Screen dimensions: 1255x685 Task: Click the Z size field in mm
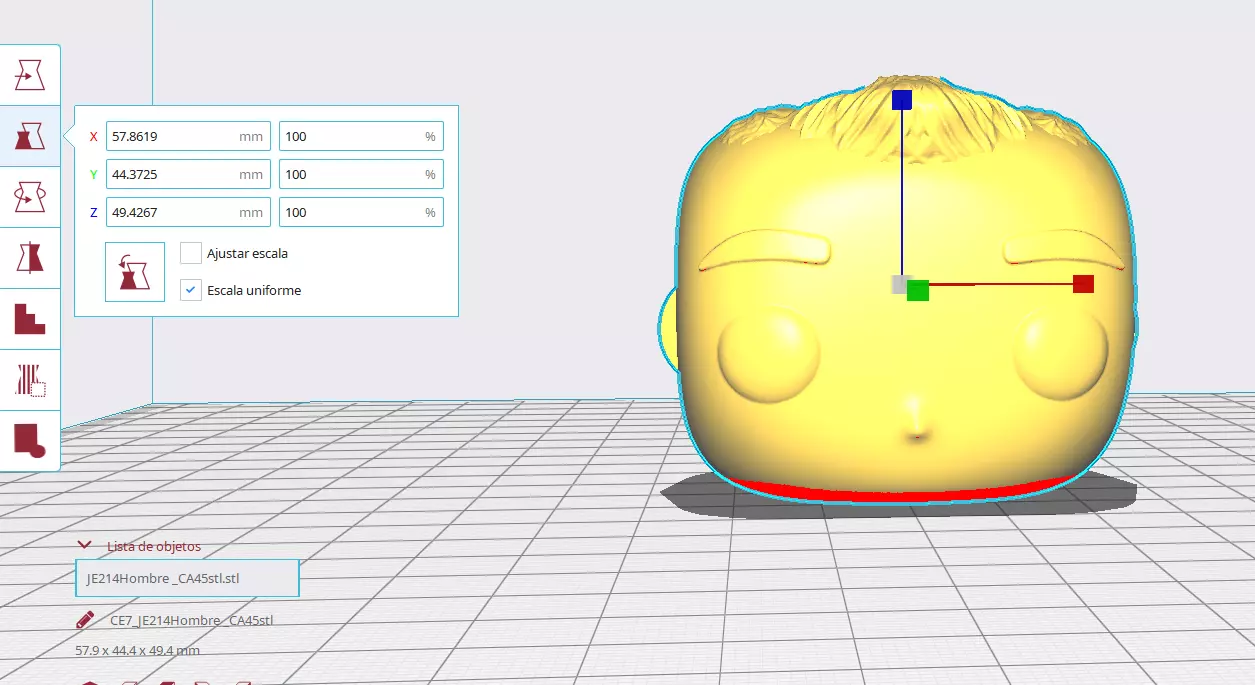click(x=188, y=212)
